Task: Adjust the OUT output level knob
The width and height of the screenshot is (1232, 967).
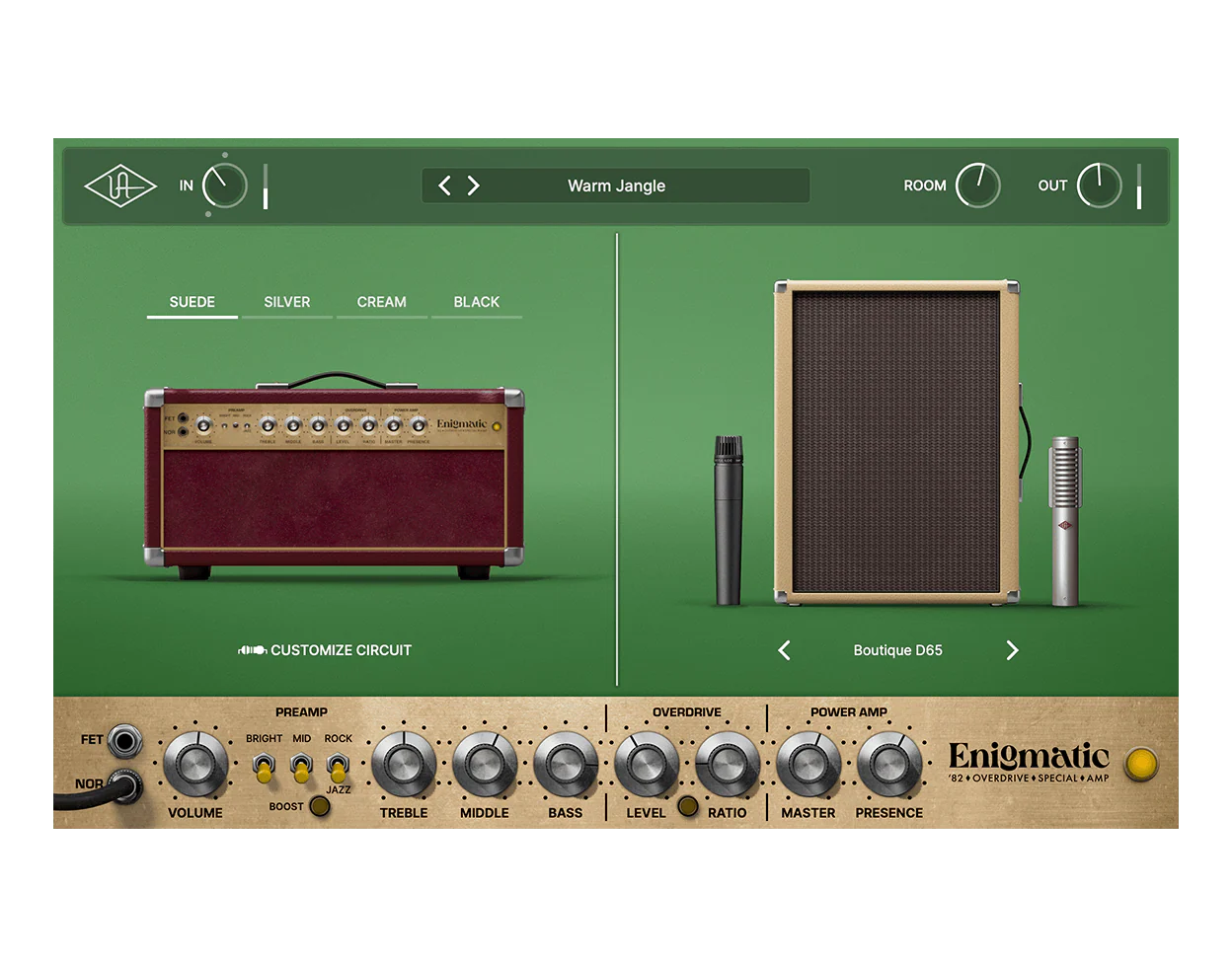Action: 1099,186
